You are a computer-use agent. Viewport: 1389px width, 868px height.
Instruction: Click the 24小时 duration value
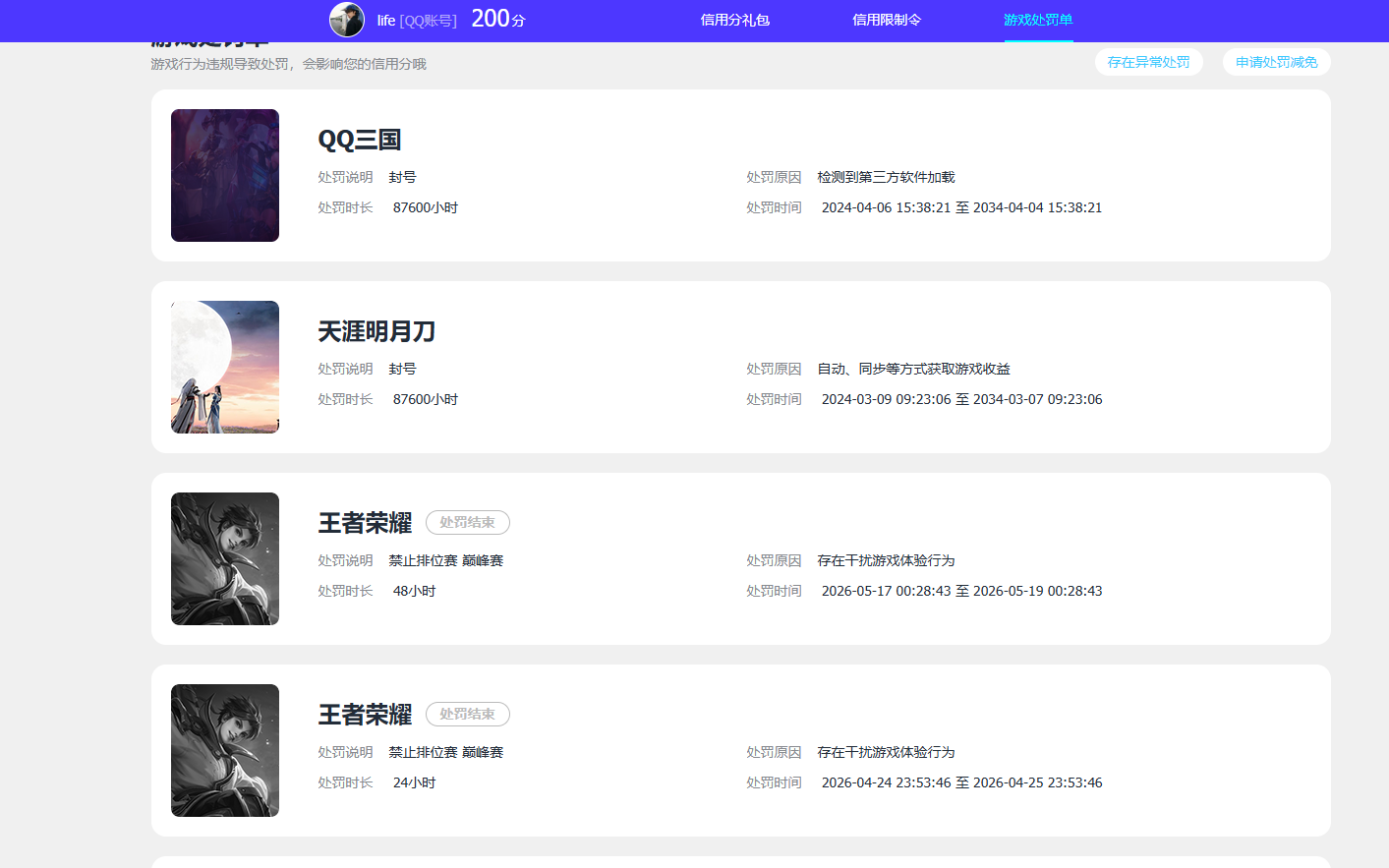tap(414, 782)
